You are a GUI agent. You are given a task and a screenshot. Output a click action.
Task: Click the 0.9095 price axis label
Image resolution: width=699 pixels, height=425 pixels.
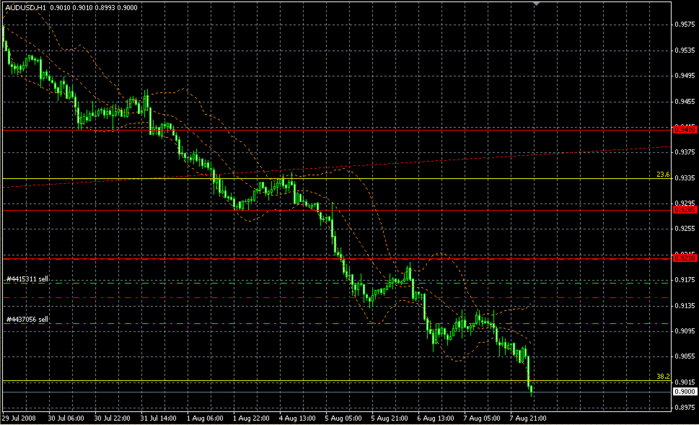pos(685,331)
